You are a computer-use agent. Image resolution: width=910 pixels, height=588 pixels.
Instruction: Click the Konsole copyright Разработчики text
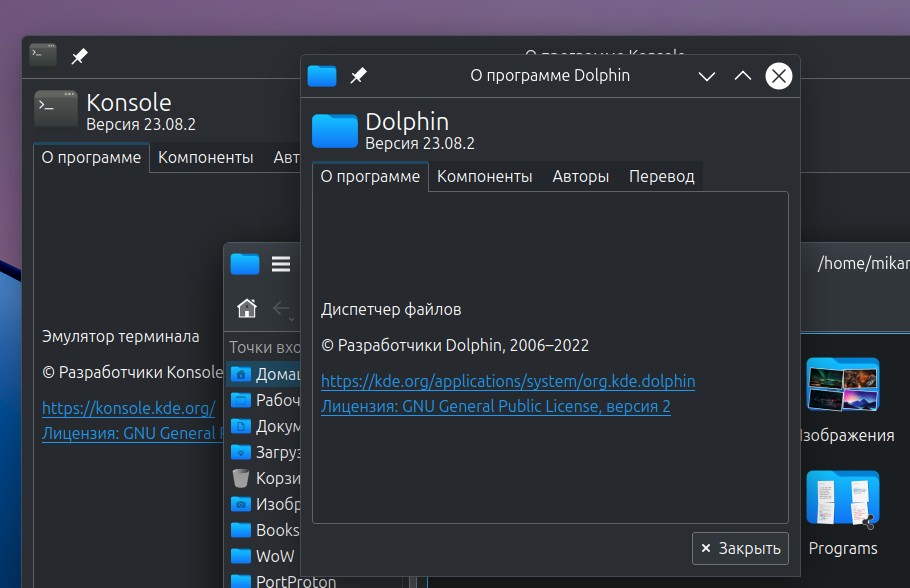[133, 372]
